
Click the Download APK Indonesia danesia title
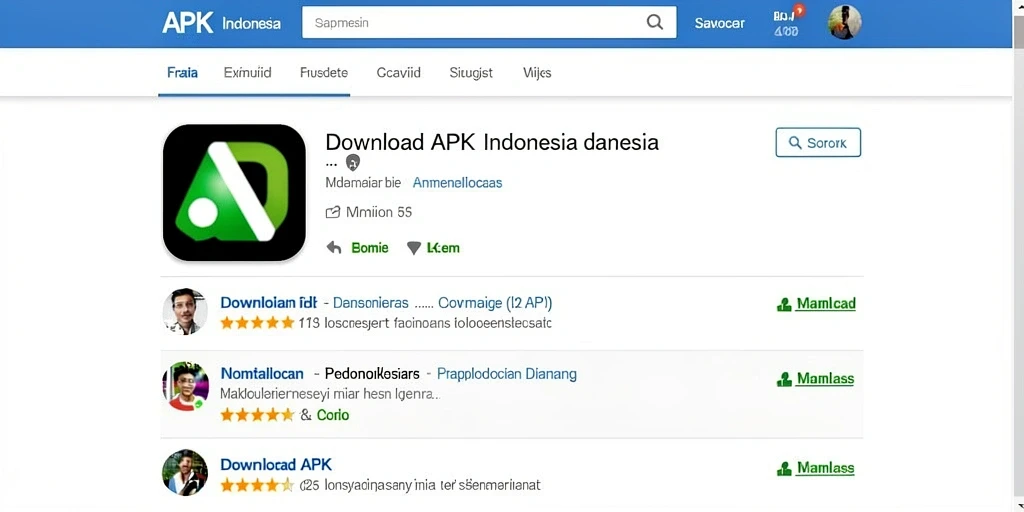[492, 142]
